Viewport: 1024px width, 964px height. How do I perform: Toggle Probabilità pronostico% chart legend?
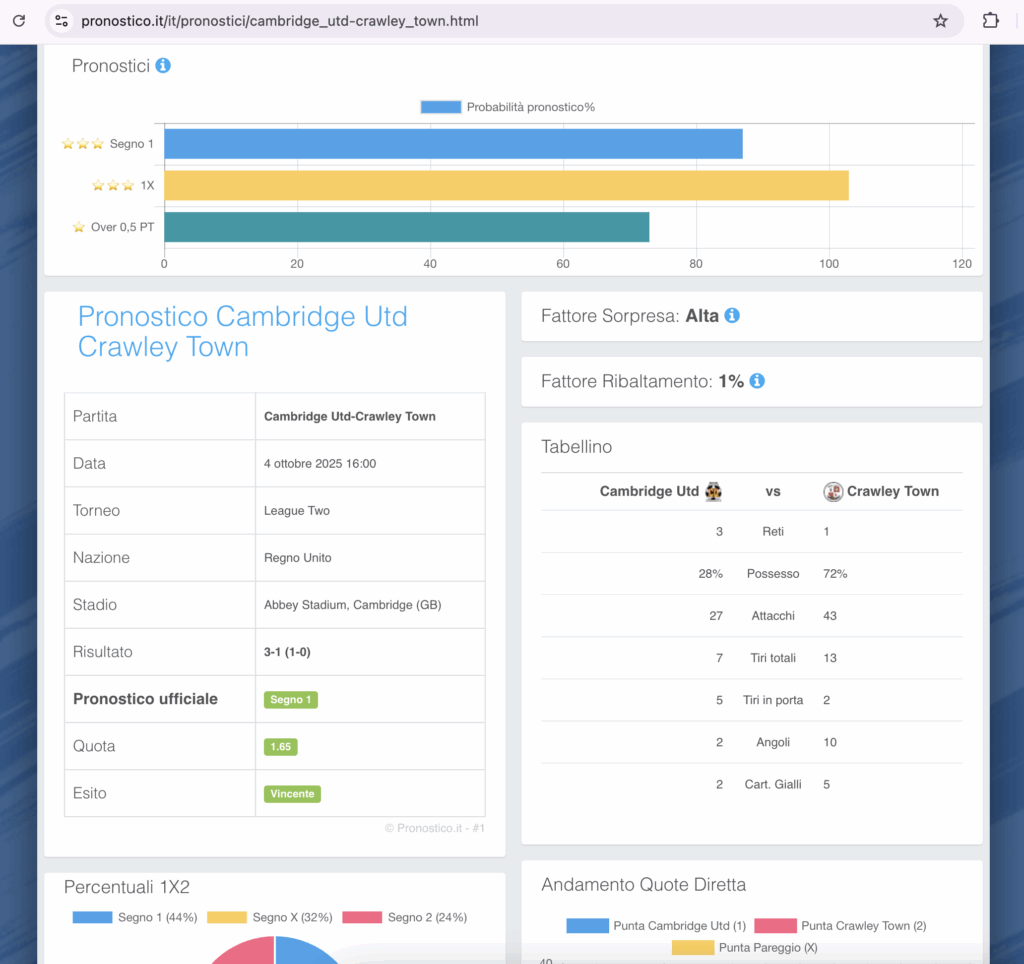pyautogui.click(x=508, y=107)
